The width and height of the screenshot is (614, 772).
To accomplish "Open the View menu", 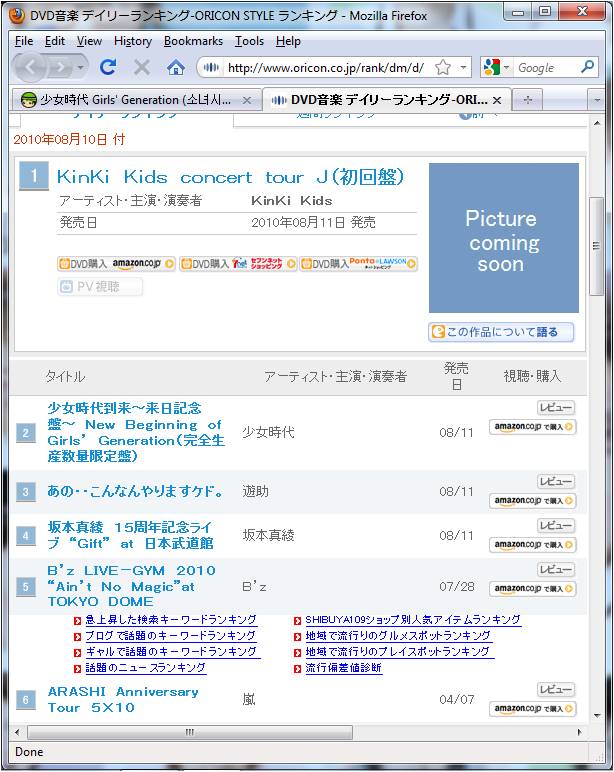I will pyautogui.click(x=89, y=41).
